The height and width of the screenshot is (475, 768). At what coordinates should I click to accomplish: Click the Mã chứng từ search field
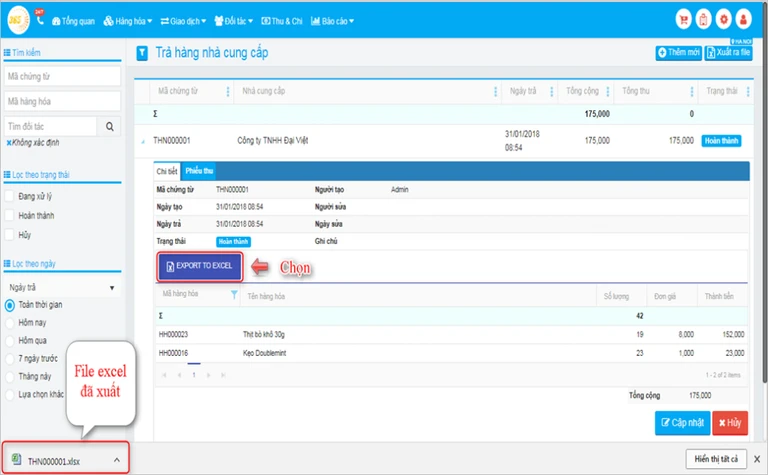[62, 76]
